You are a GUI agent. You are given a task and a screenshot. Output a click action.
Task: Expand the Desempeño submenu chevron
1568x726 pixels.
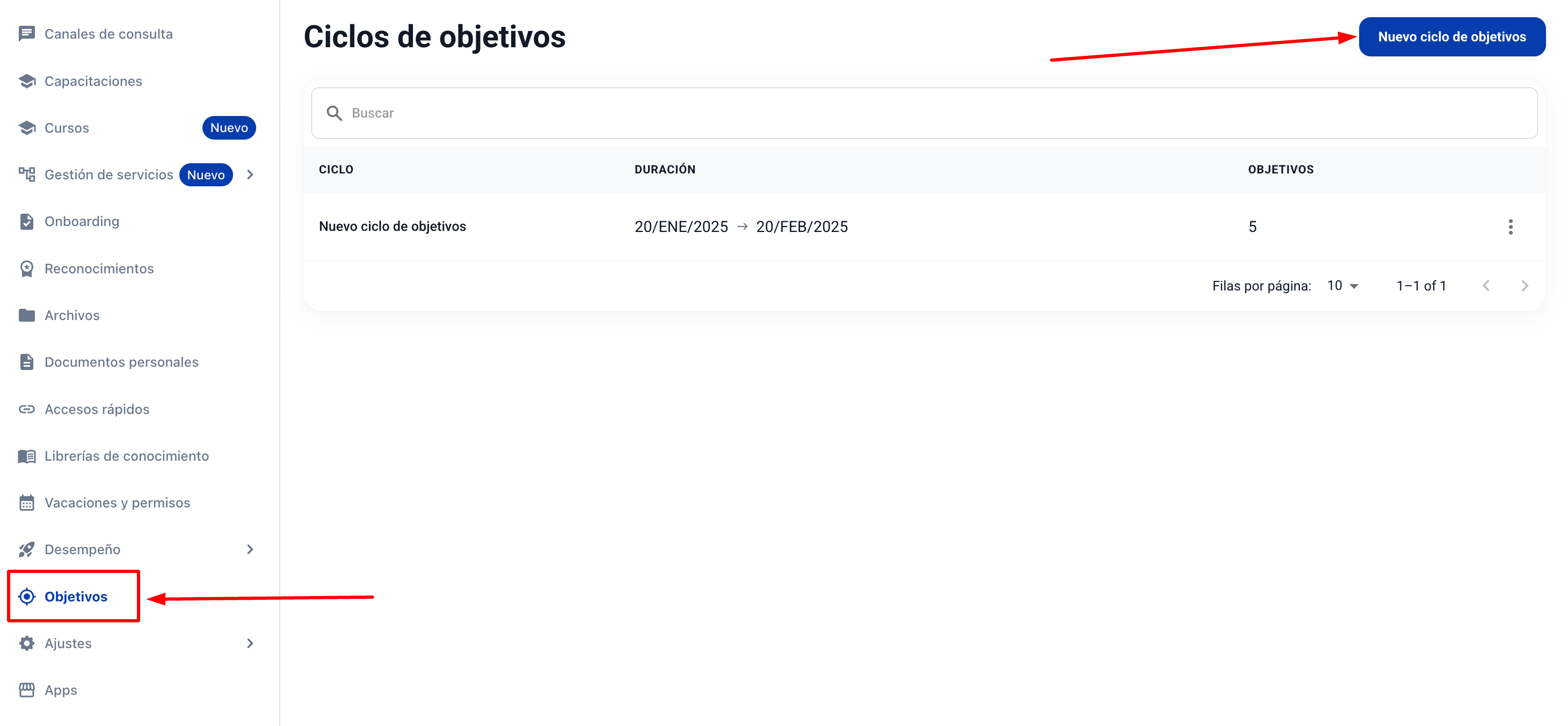point(250,549)
